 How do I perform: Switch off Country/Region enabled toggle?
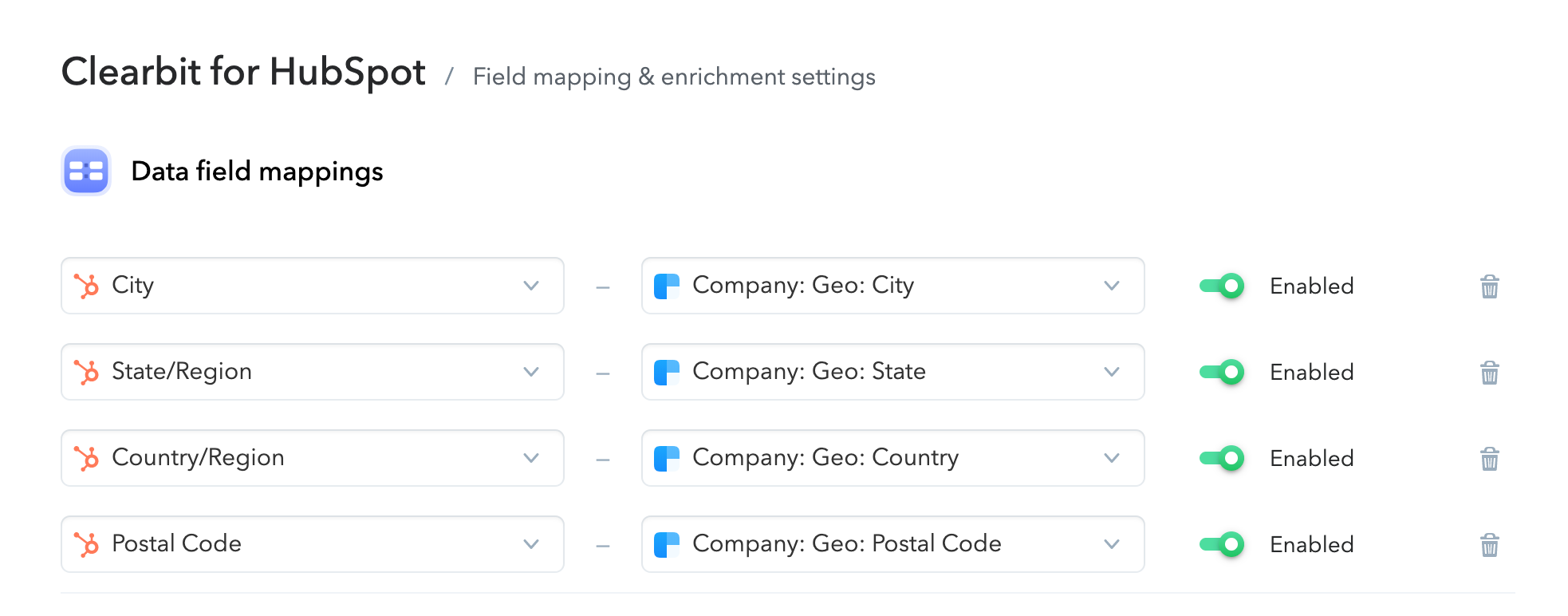point(1222,458)
